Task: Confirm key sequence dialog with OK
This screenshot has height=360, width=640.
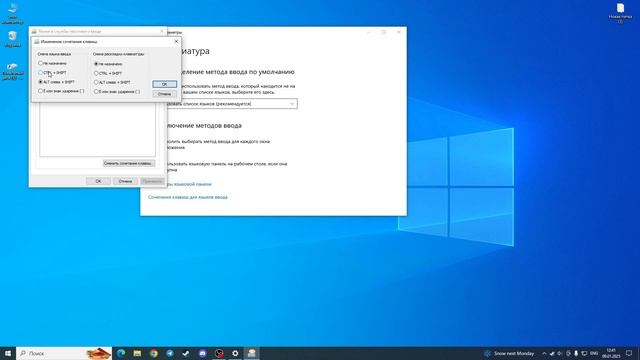Action: pyautogui.click(x=164, y=84)
